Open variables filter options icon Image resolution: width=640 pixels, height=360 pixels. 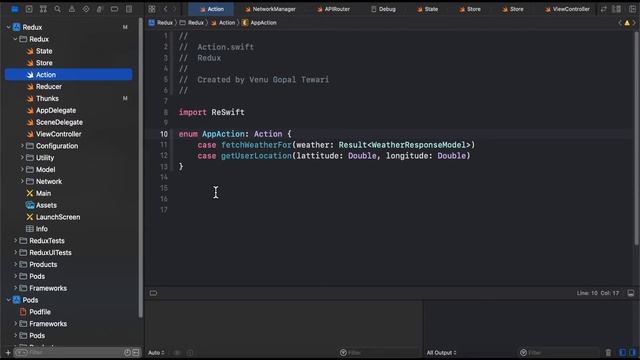click(343, 352)
